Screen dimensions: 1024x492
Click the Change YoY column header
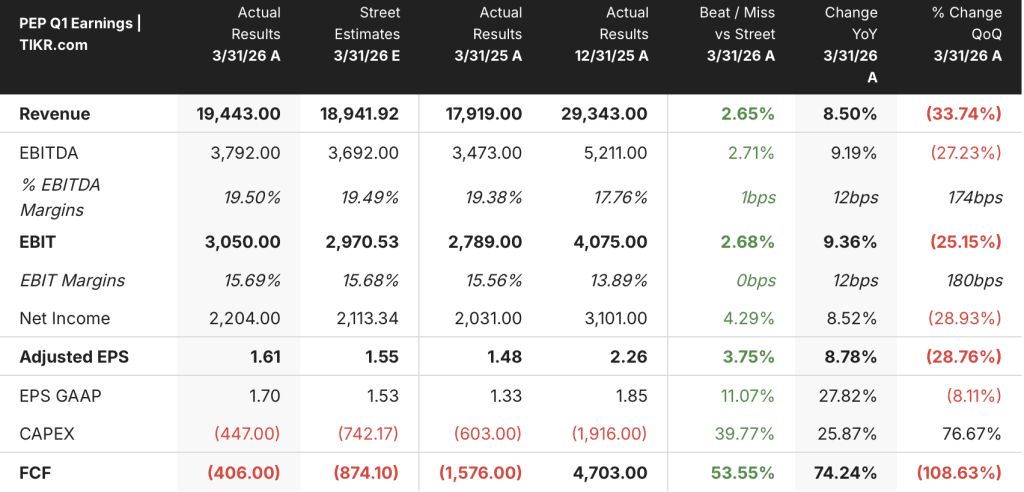point(848,44)
